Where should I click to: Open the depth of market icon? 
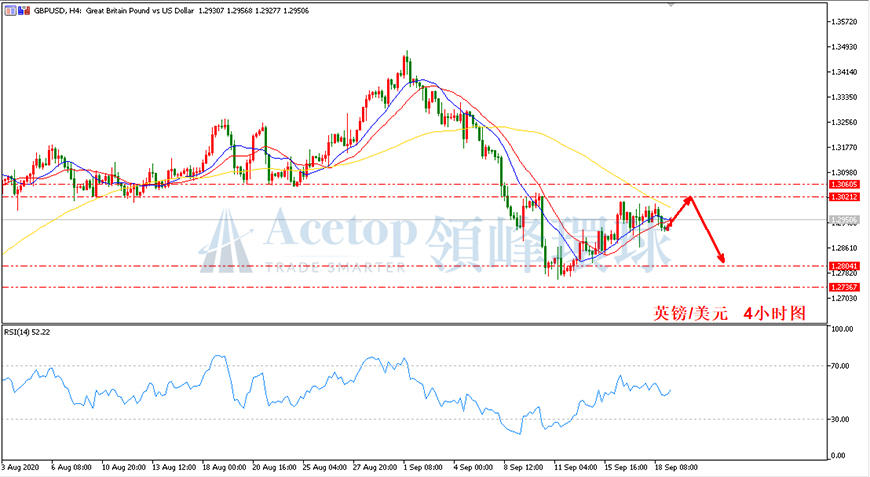pyautogui.click(x=24, y=11)
